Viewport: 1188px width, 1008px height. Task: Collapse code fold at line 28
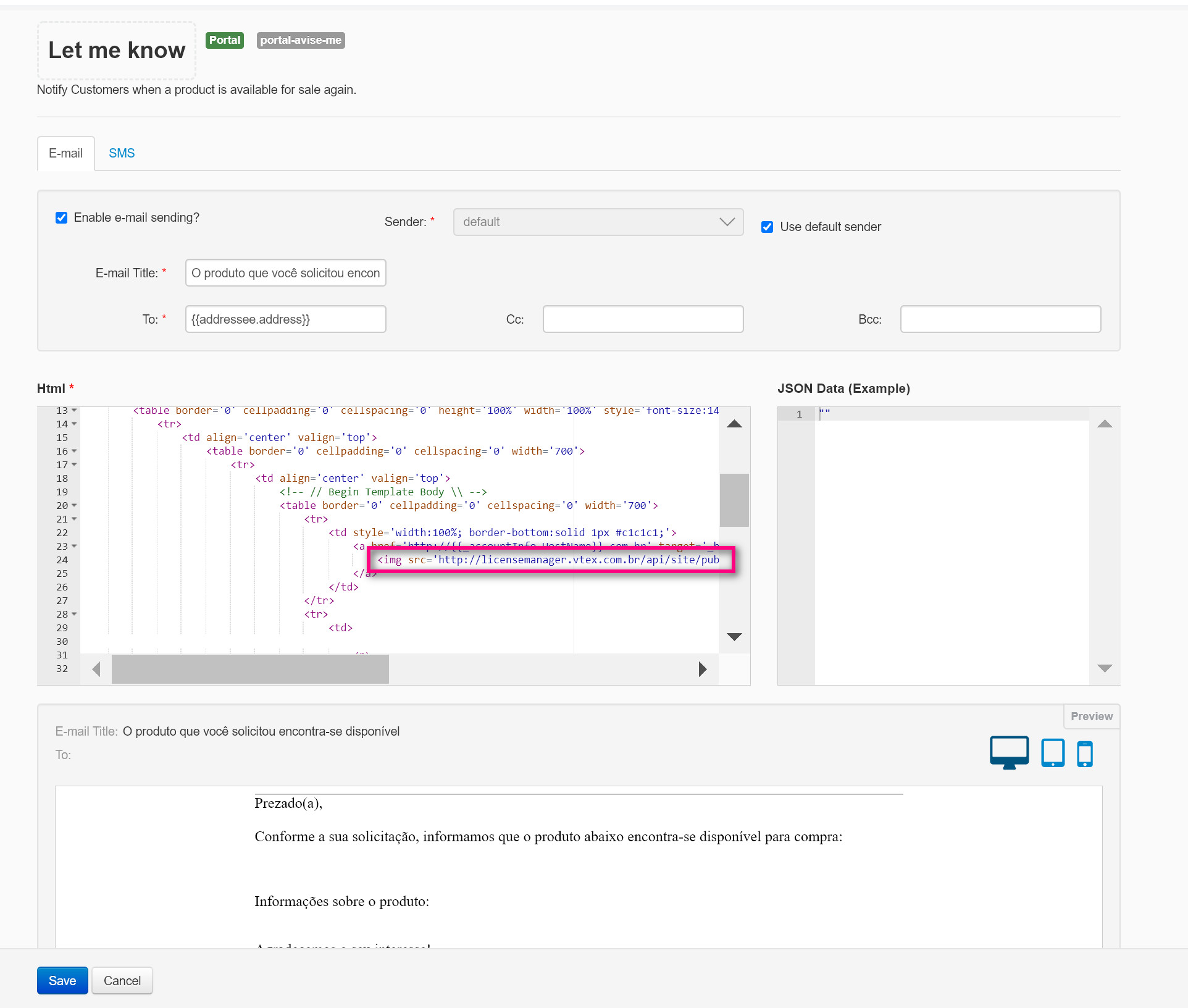coord(74,614)
